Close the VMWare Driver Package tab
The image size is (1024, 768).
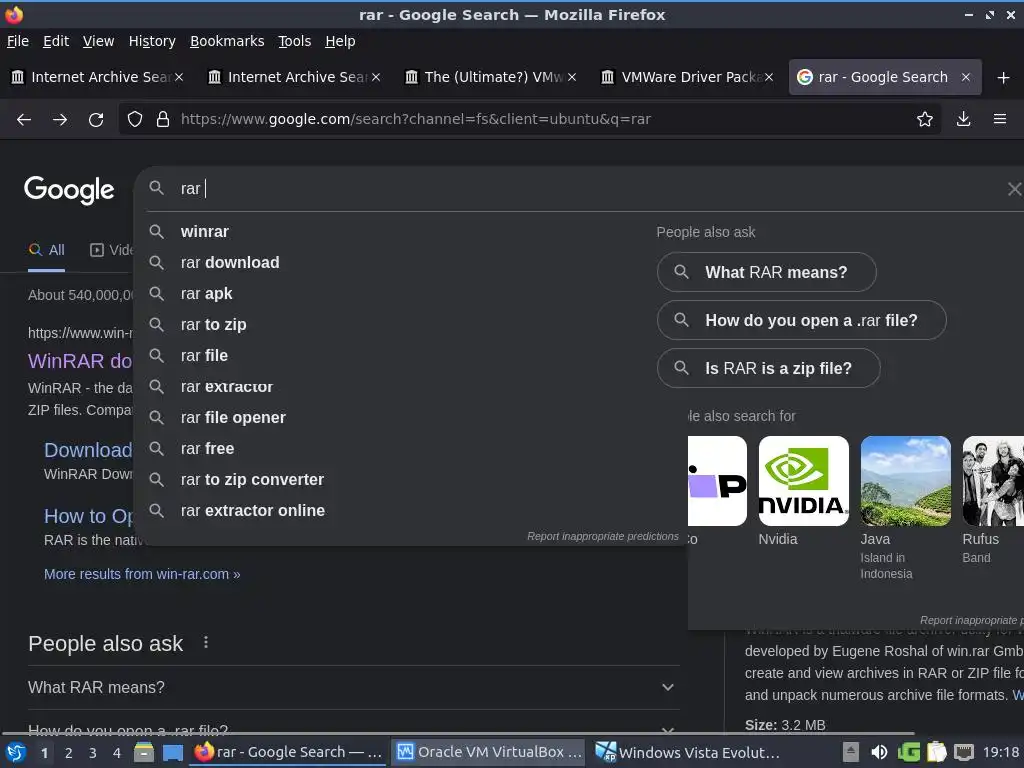[769, 77]
